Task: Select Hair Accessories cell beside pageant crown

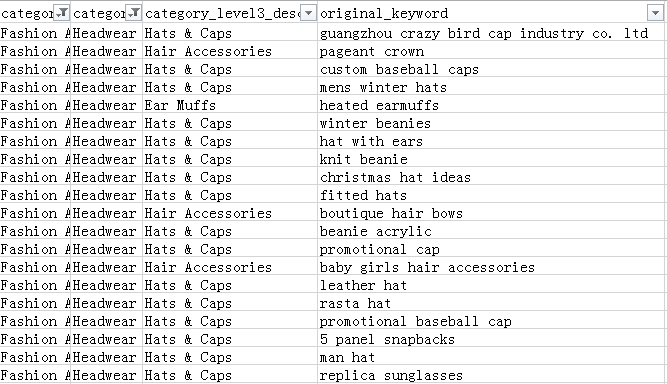Action: 230,51
